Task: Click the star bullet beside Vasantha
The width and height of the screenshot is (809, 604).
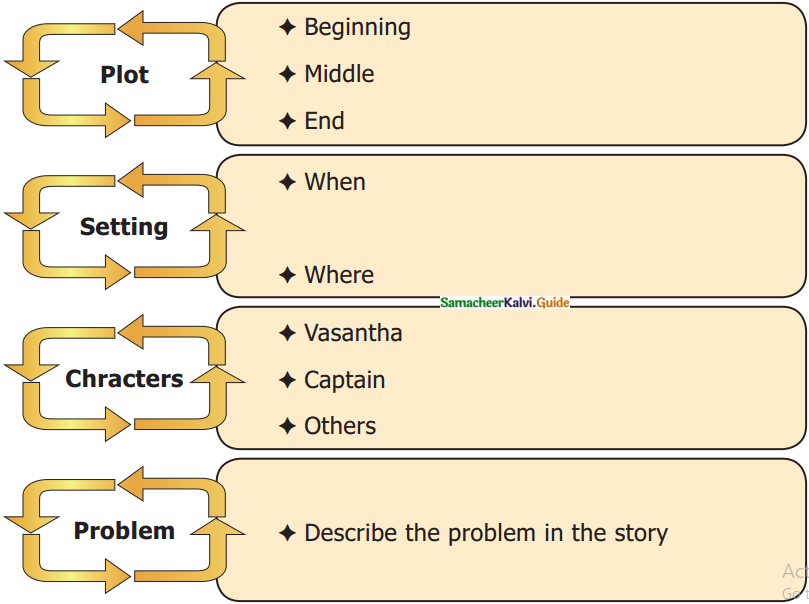Action: (x=287, y=333)
